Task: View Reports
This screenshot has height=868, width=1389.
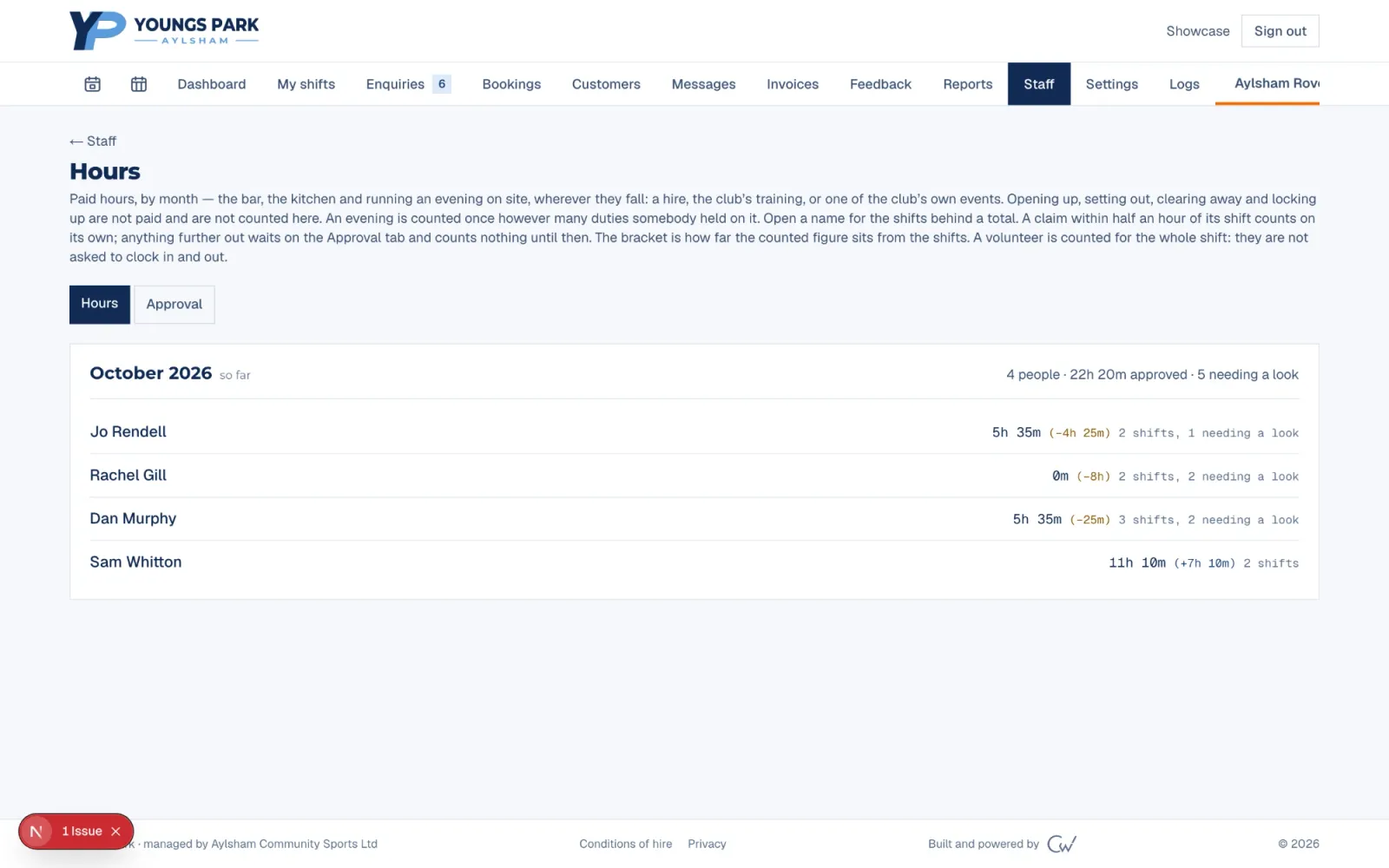Action: click(x=968, y=84)
